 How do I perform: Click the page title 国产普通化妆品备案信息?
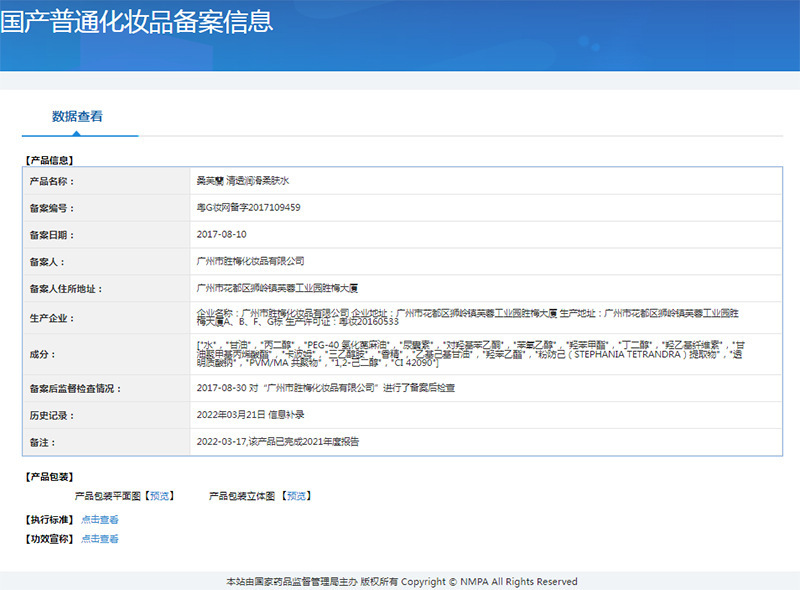tap(136, 22)
